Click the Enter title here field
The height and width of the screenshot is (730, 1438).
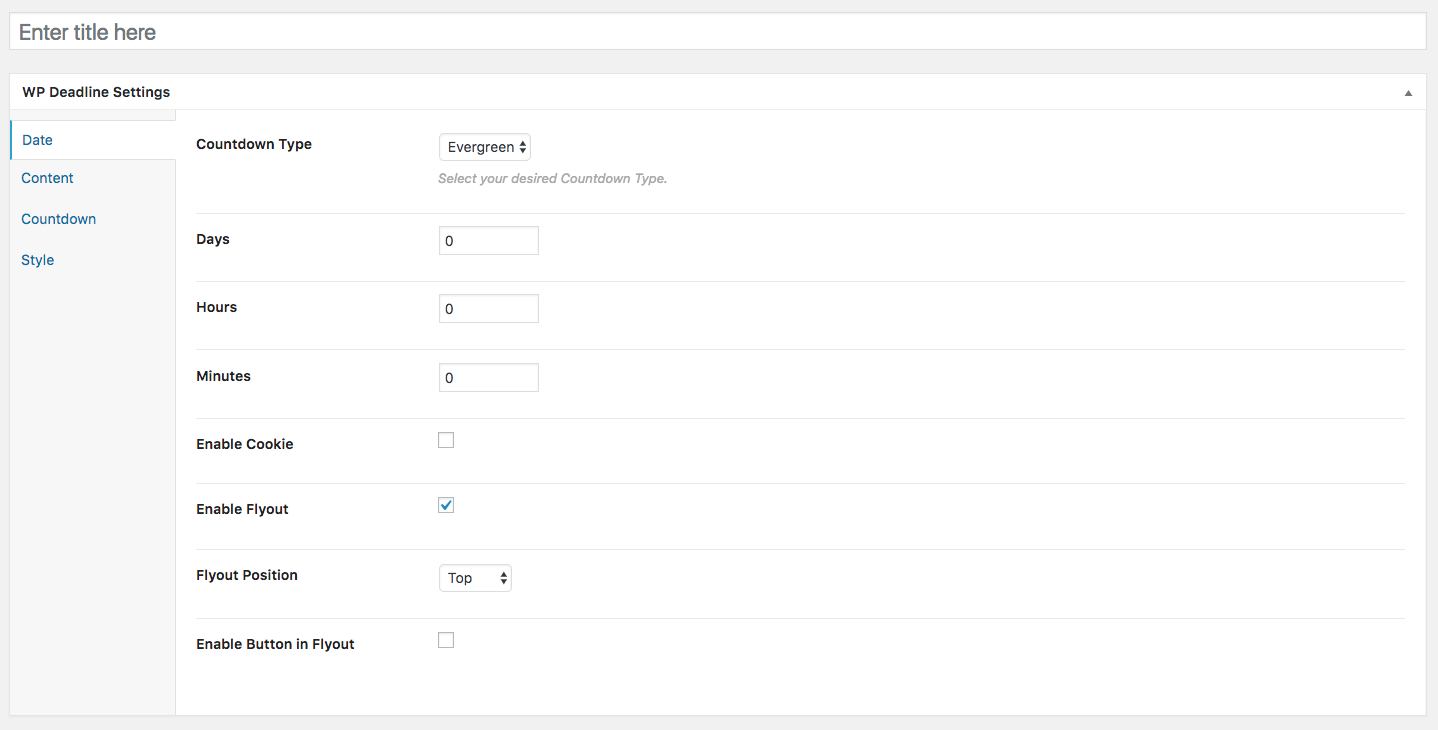coord(717,32)
